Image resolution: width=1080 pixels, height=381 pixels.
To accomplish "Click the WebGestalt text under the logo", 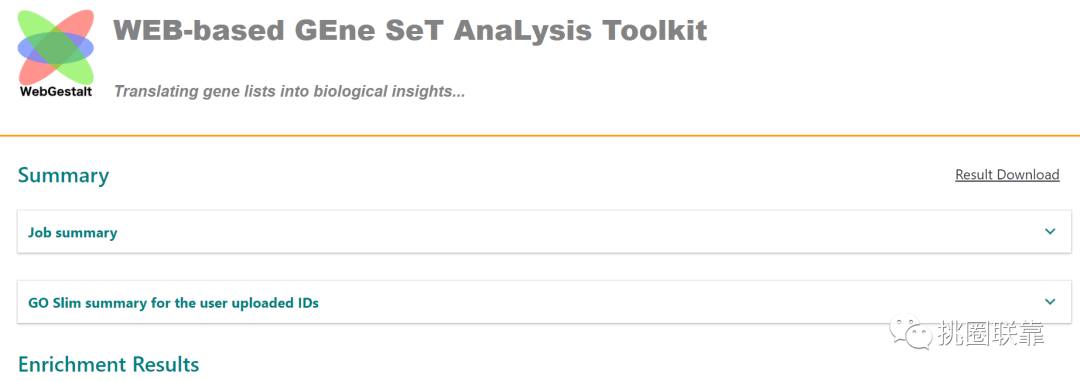I will (56, 91).
